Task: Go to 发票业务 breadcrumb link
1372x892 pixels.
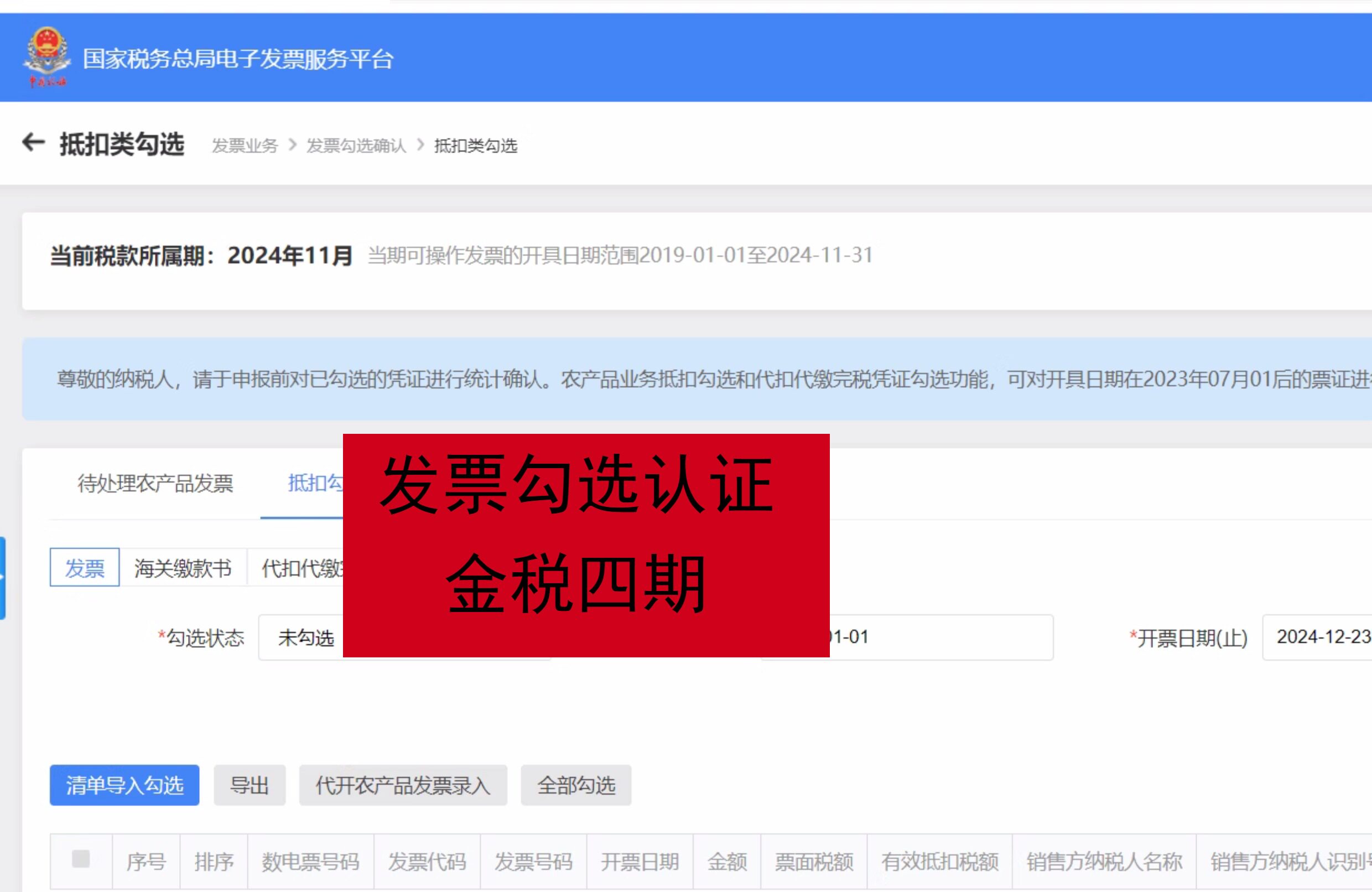Action: [245, 146]
